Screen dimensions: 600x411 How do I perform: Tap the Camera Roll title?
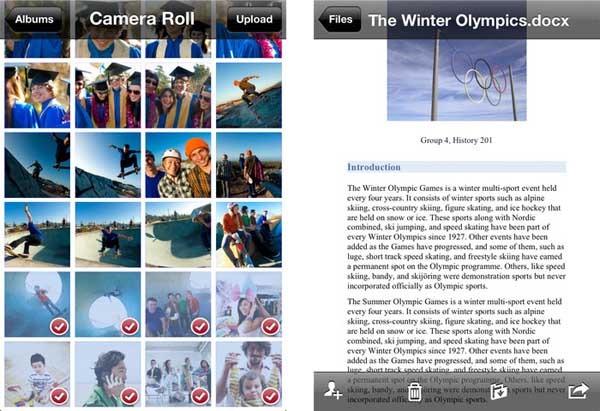point(142,19)
